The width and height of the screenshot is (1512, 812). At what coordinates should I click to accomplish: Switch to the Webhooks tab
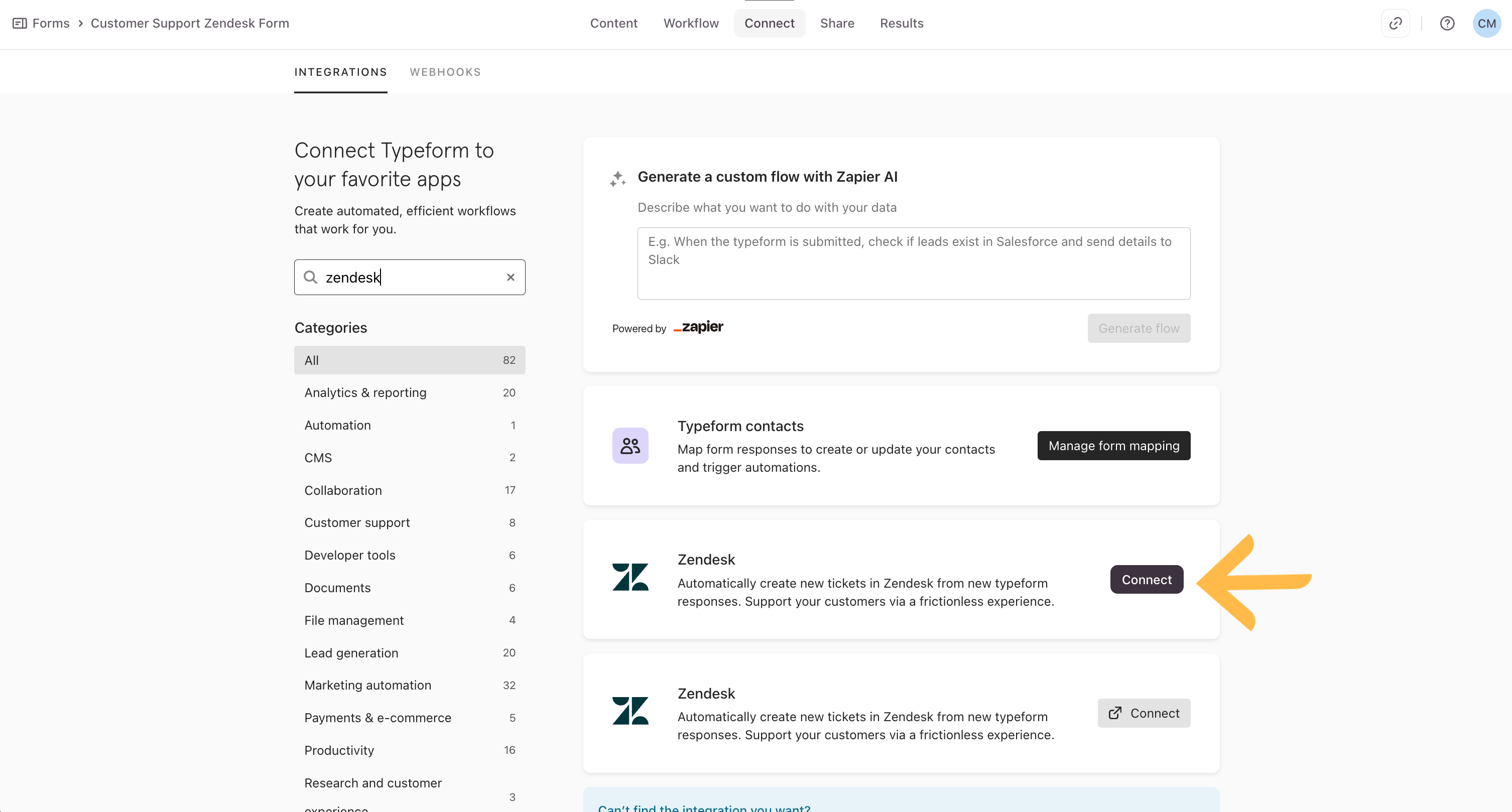[x=445, y=72]
